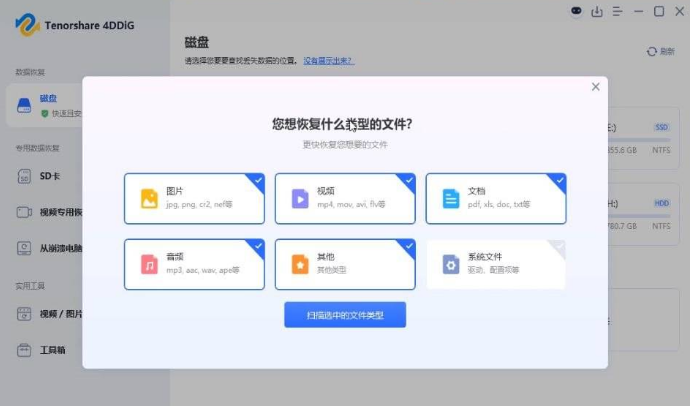The width and height of the screenshot is (690, 406).
Task: Open the hamburger menu icon in title bar
Action: (617, 11)
